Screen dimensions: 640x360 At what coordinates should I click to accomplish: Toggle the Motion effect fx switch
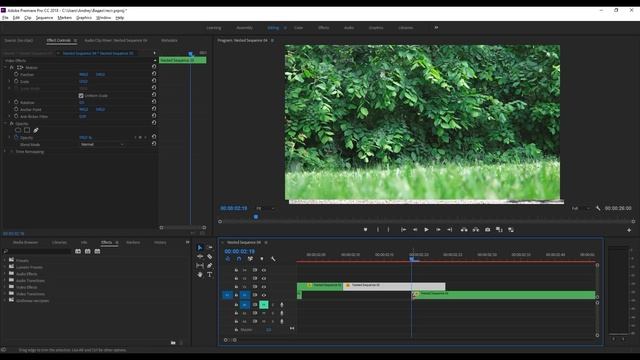coord(11,67)
